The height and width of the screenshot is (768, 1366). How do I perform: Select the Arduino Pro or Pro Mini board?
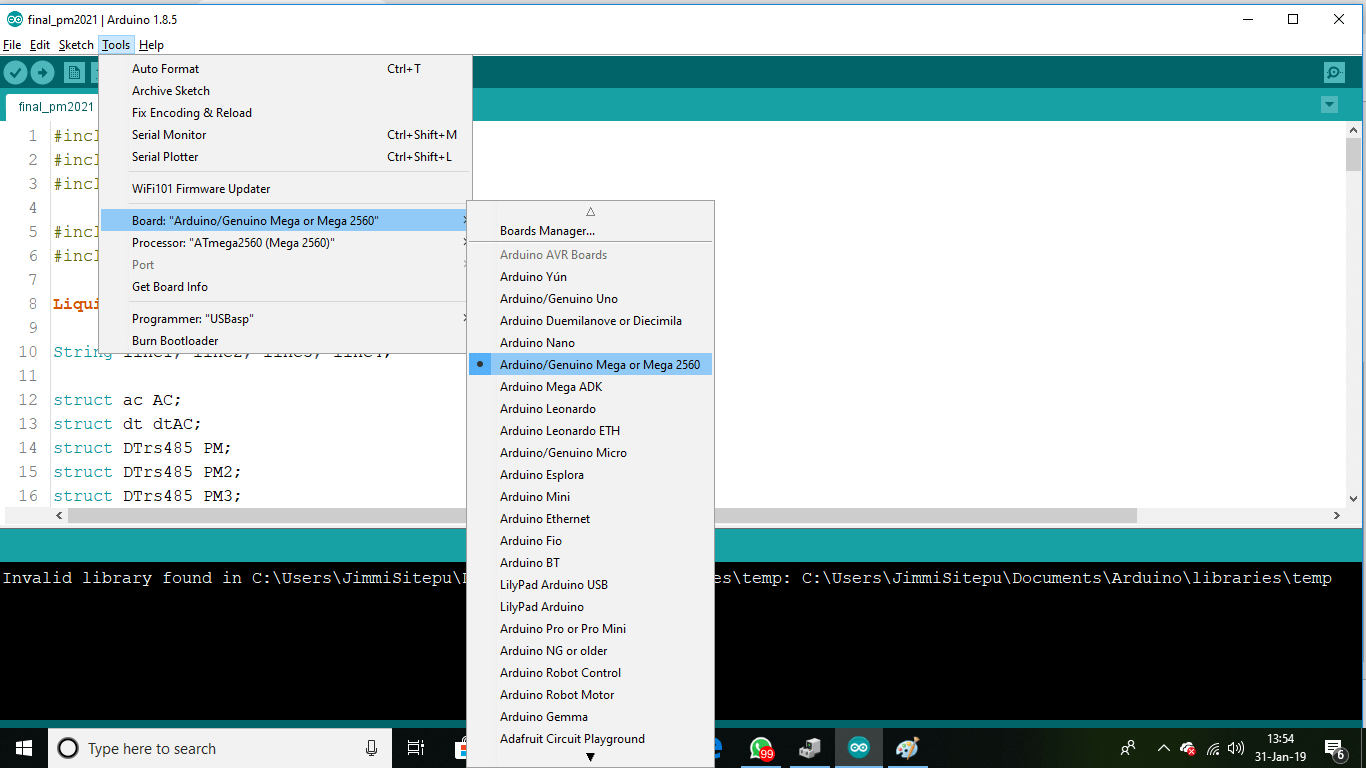[x=590, y=629]
